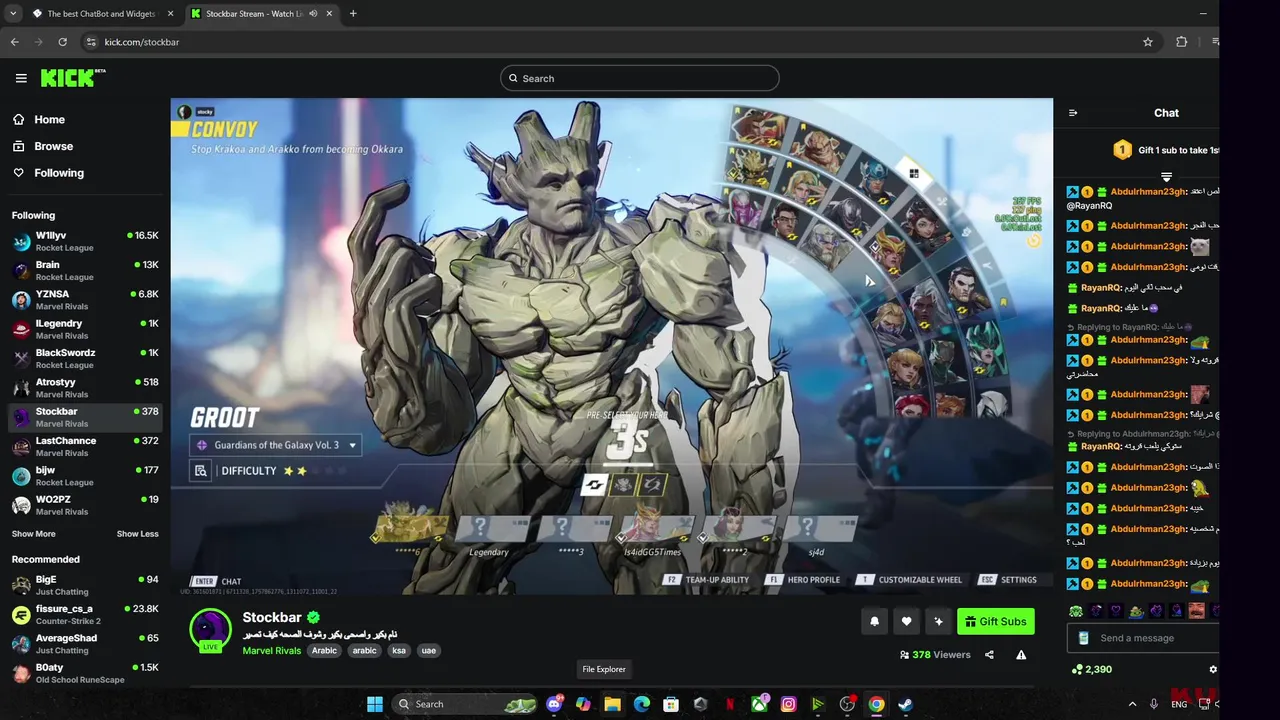Click the 2,390 channel points balance
The image size is (1280, 720).
click(1091, 670)
